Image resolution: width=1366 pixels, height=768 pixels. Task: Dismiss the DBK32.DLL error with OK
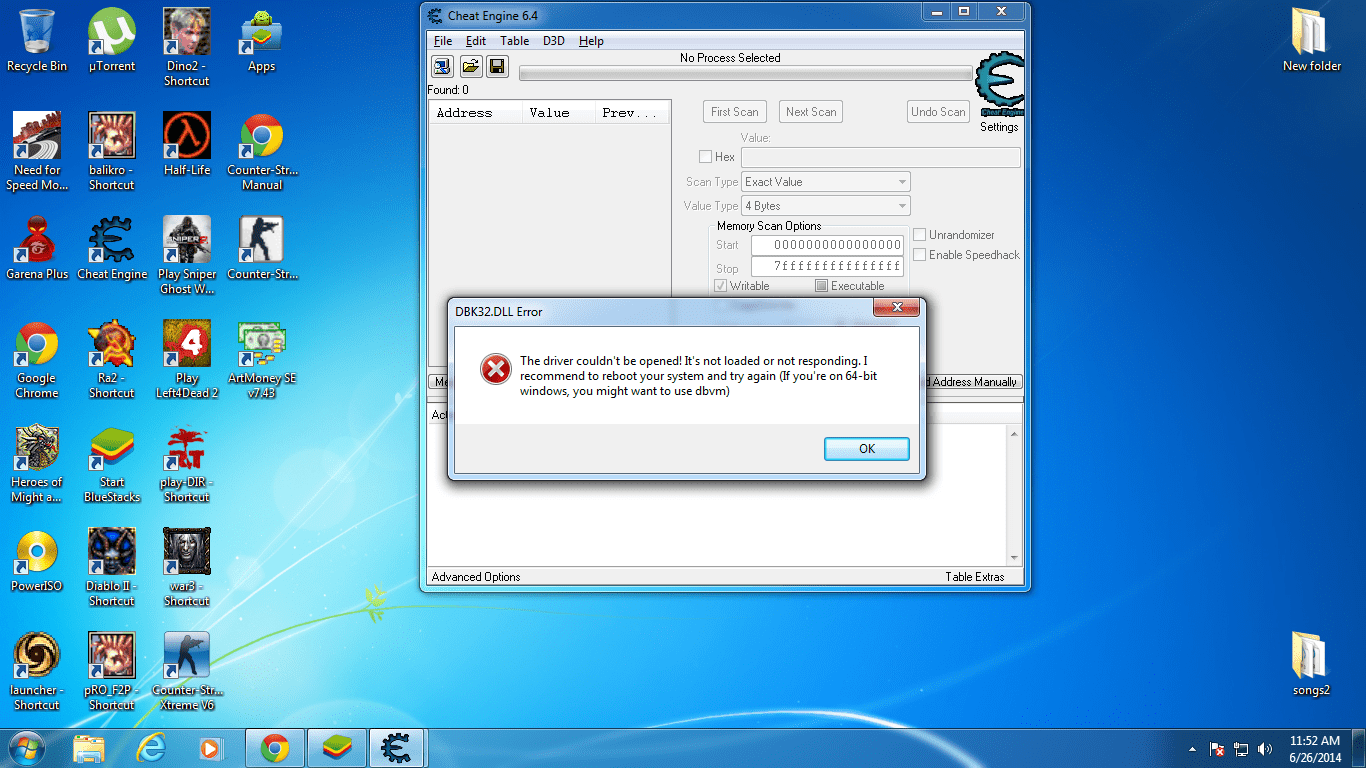(866, 448)
